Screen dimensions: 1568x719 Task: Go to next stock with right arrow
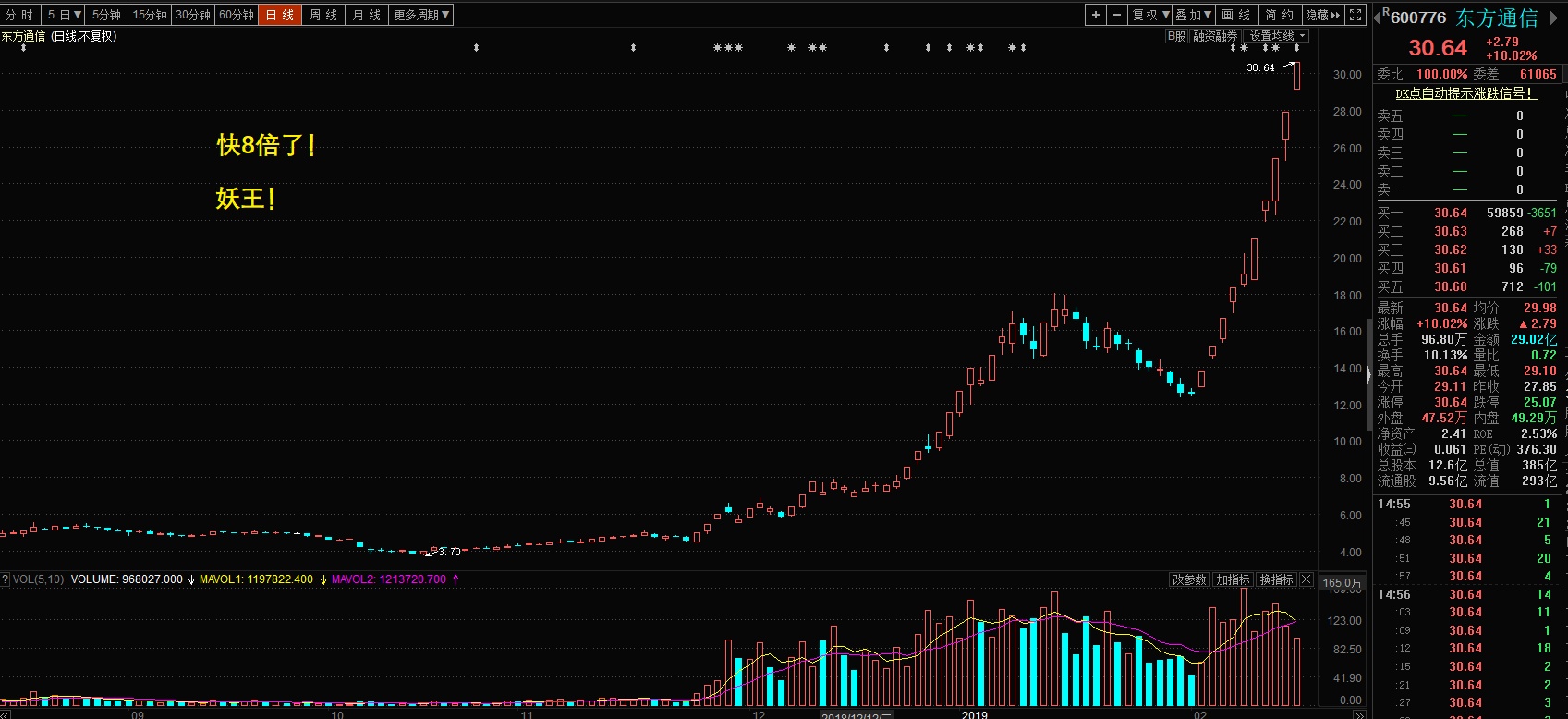(x=1554, y=17)
